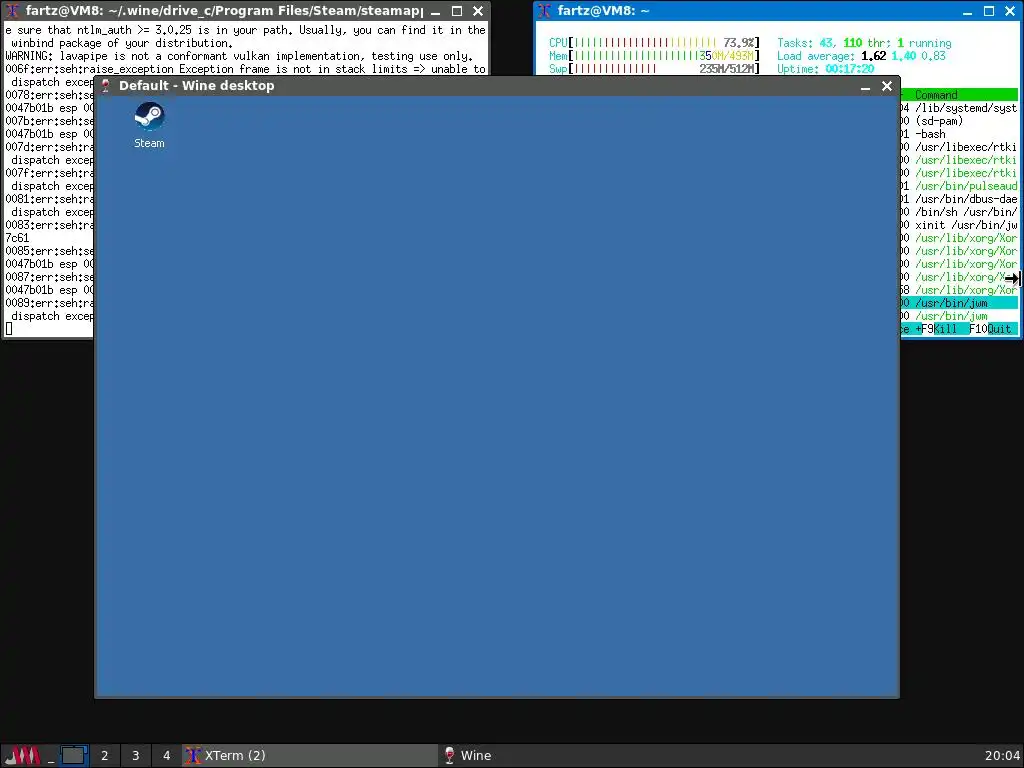Click the 006f:err:seh:raise_exception line
The width and height of the screenshot is (1024, 768).
click(x=246, y=69)
